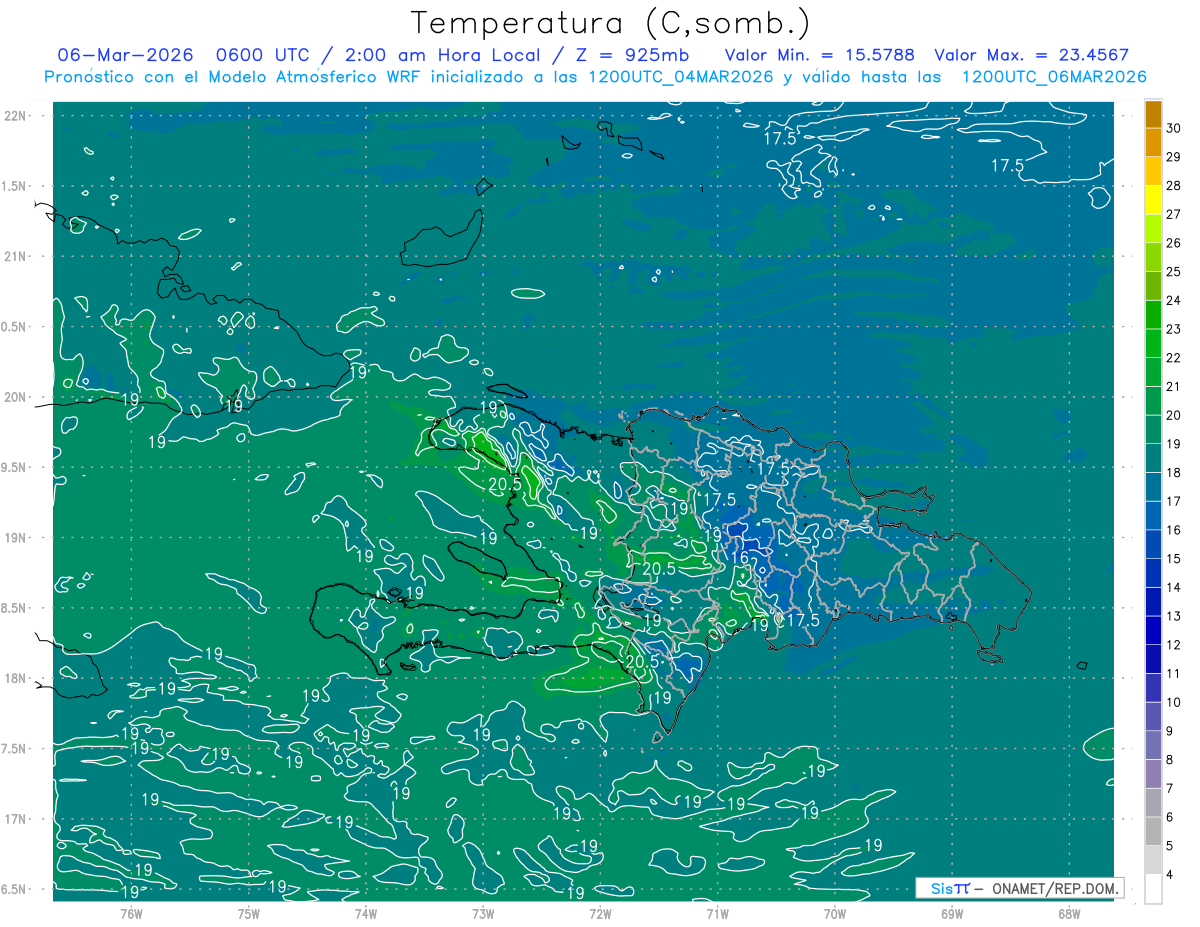
Task: Click the "18N" latitude axis label
Action: coord(17,678)
